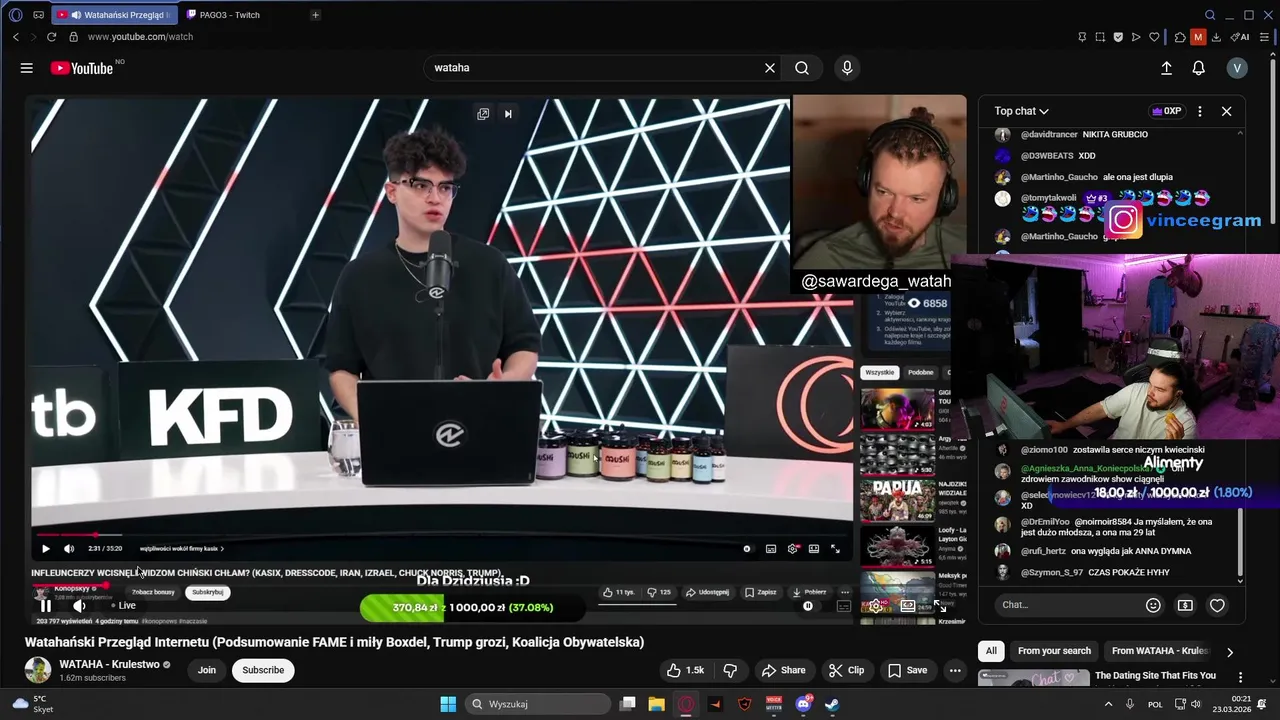Go back with the browser back arrow

point(16,37)
